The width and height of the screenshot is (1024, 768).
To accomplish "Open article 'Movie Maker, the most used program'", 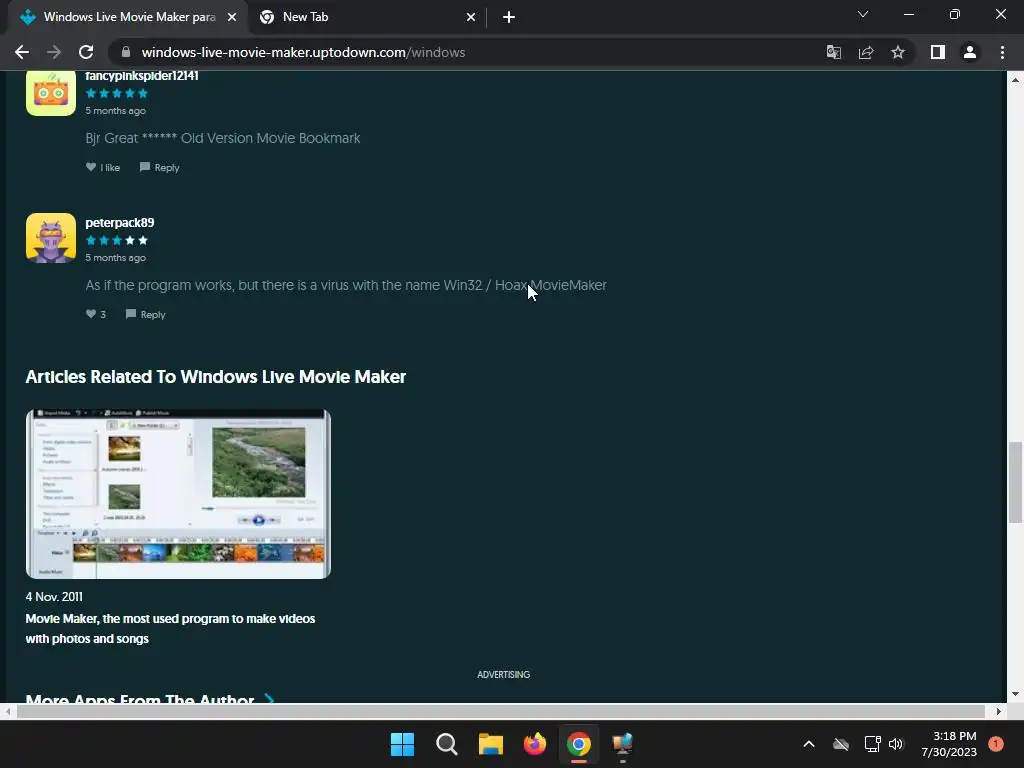I will (x=170, y=628).
